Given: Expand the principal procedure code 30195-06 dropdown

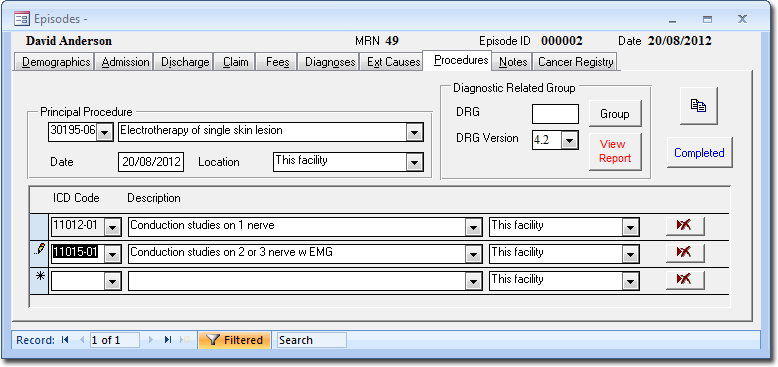Looking at the screenshot, I should 105,132.
